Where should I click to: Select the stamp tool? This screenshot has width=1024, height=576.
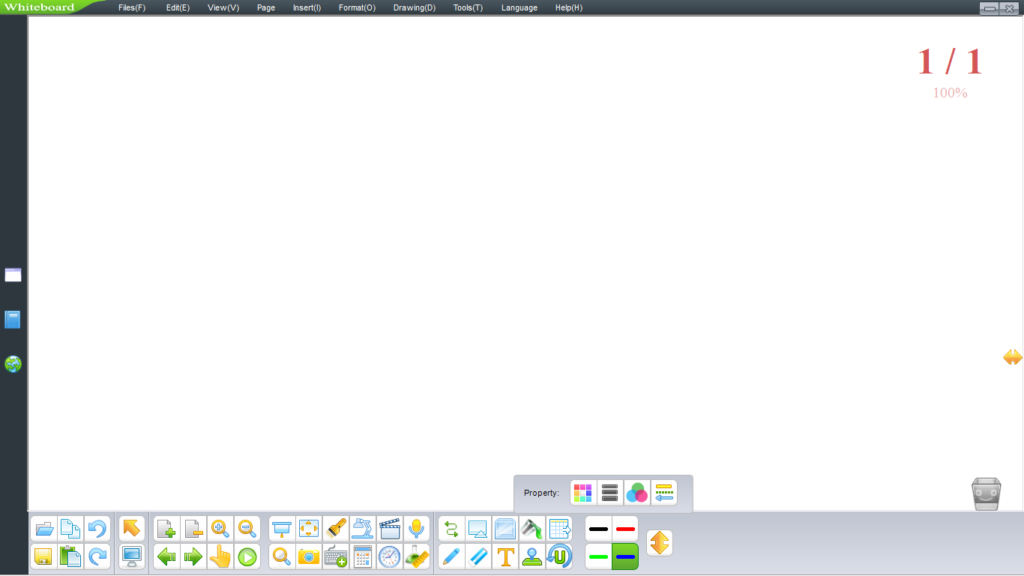tap(532, 556)
